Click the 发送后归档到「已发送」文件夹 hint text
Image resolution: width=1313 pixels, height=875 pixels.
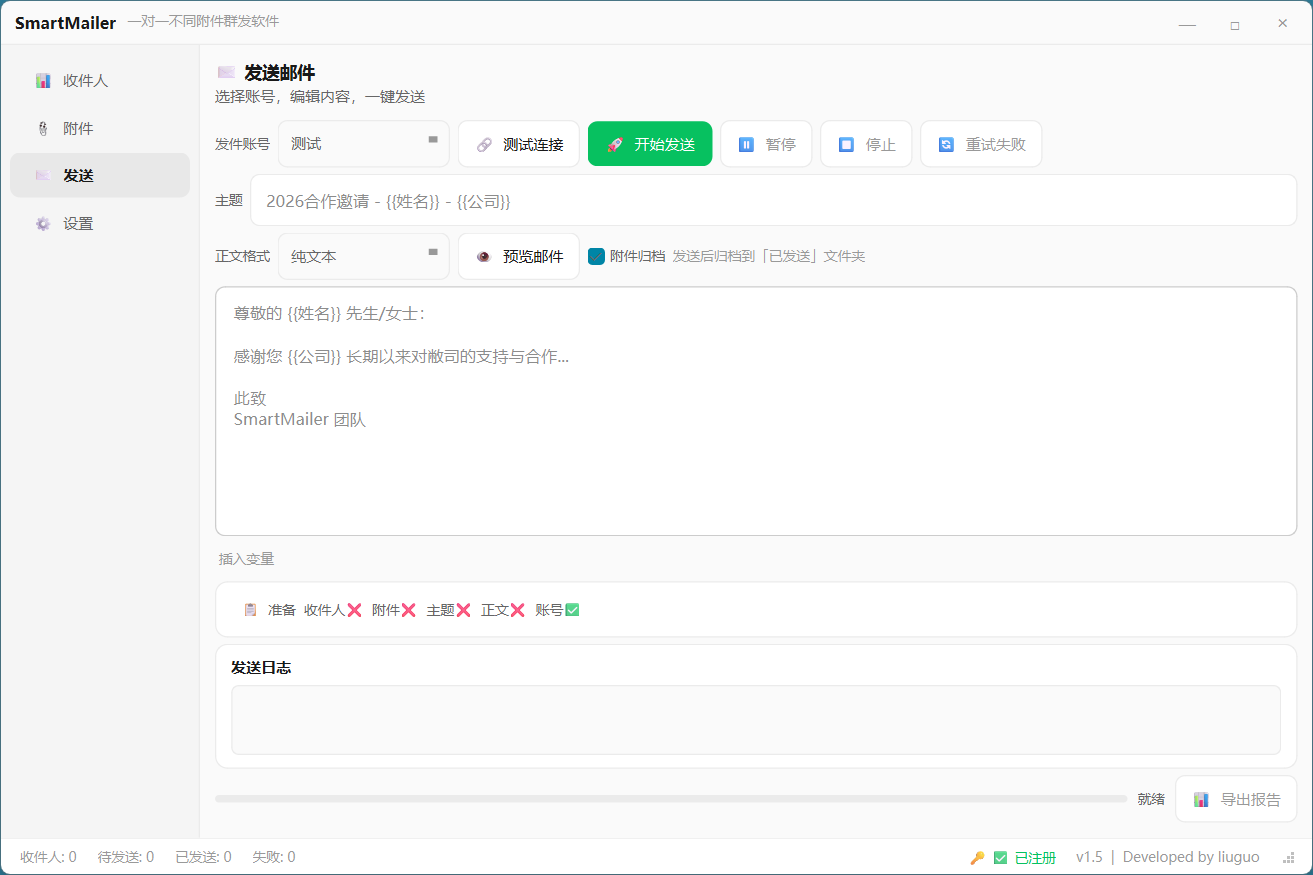coord(769,256)
